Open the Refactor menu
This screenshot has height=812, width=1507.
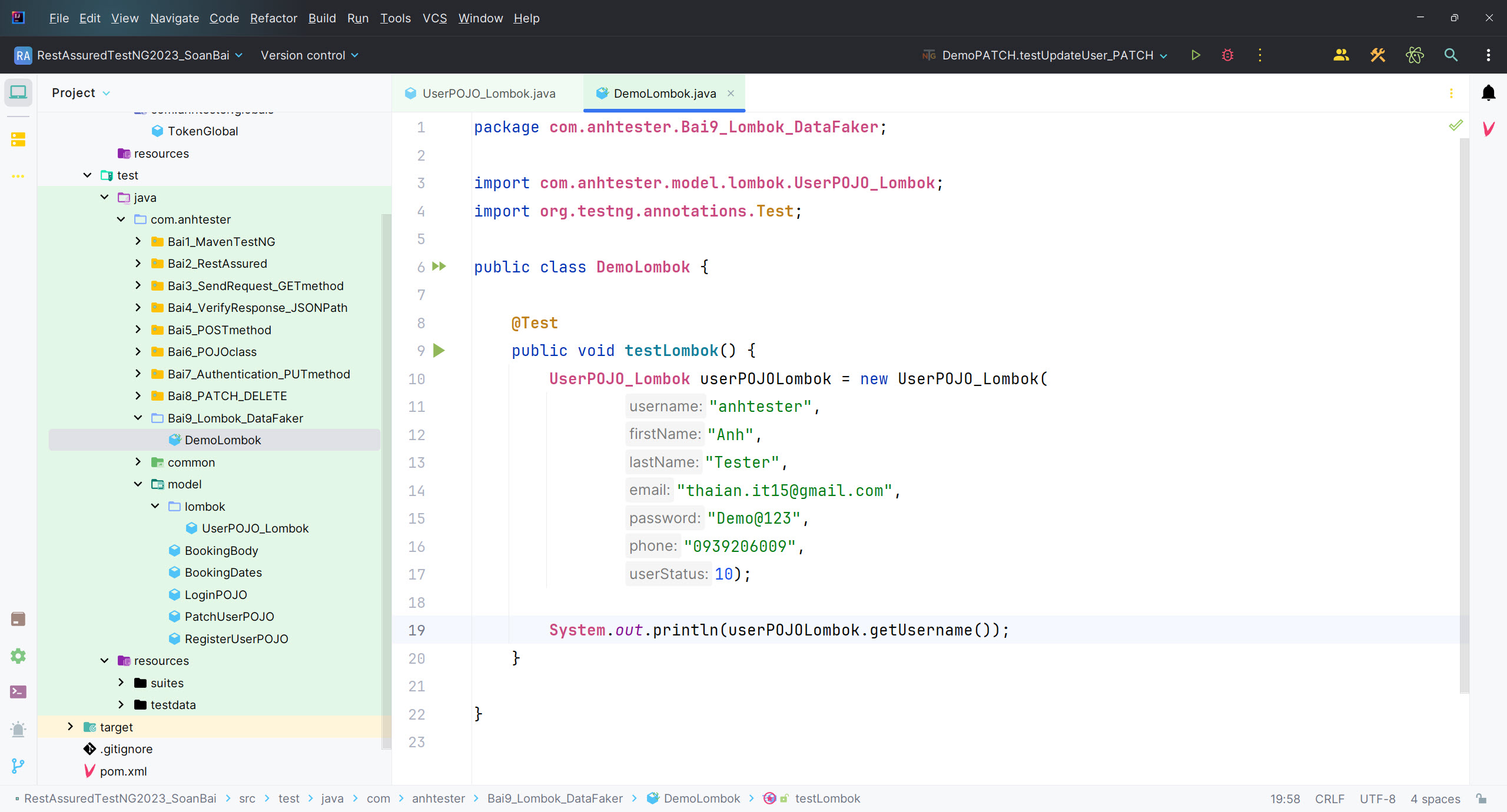point(273,18)
